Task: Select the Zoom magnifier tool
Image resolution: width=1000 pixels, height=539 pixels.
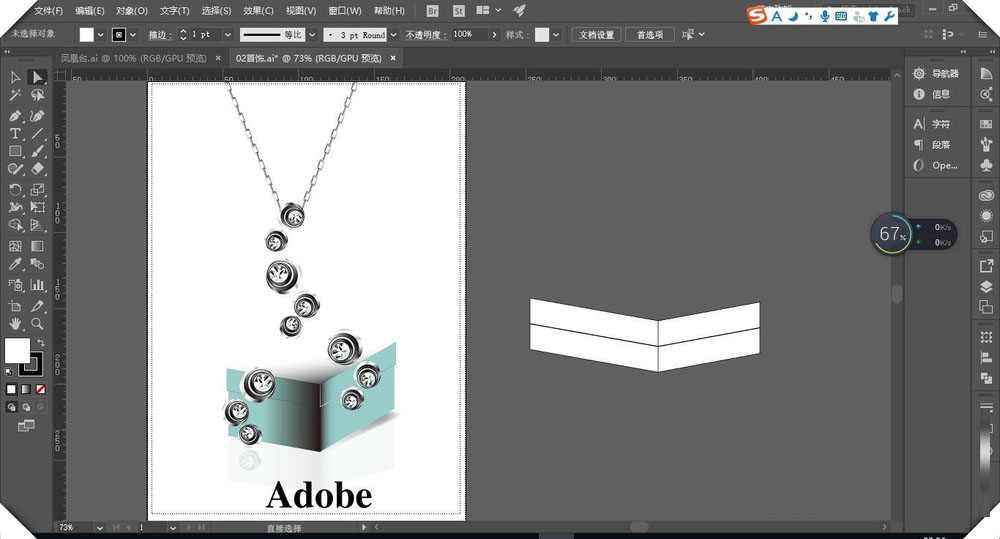Action: [x=38, y=324]
